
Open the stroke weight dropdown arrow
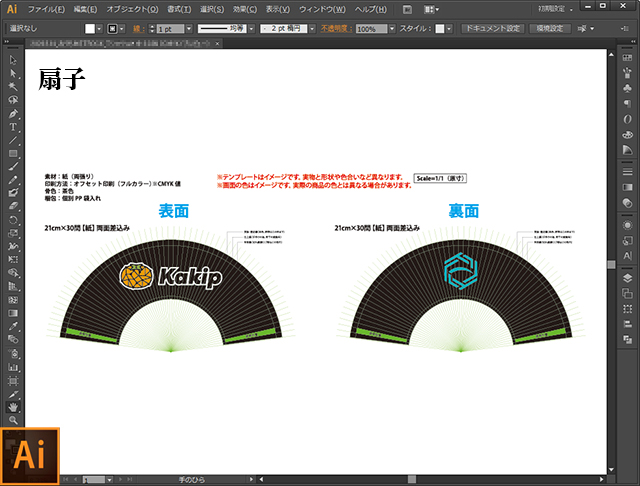coord(189,29)
